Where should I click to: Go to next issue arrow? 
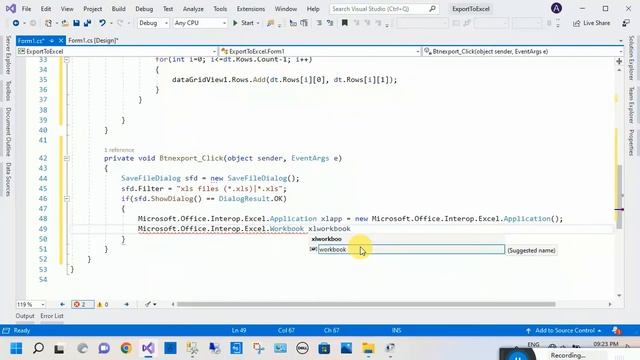127,304
